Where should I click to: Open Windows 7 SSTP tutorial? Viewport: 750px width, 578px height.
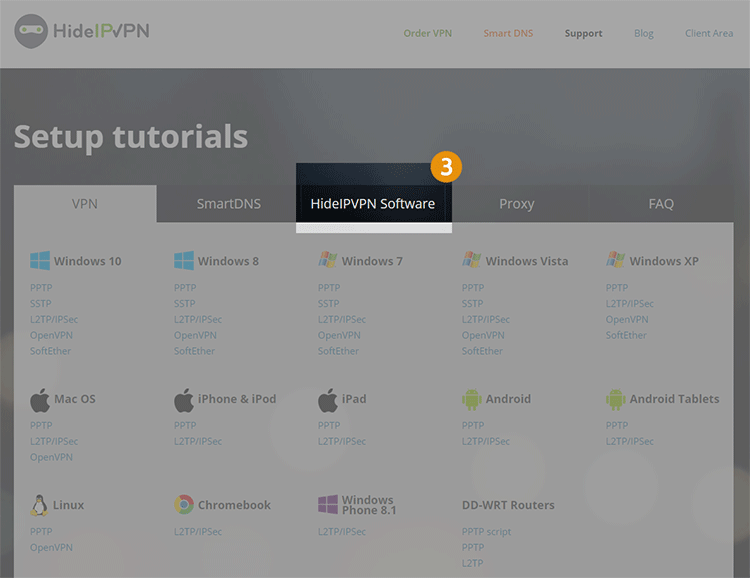pos(329,303)
